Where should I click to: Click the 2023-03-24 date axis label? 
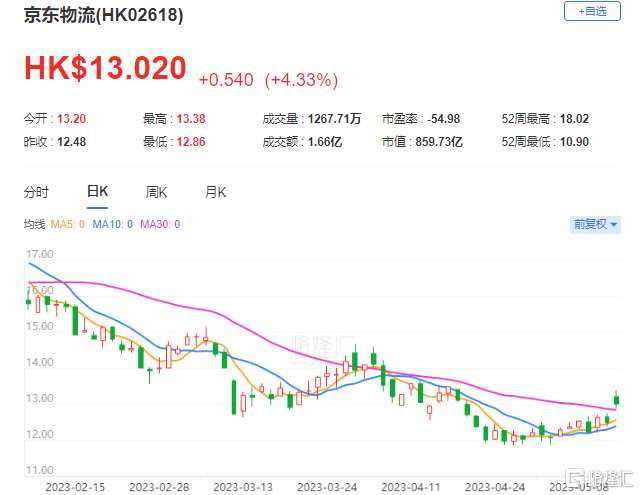pyautogui.click(x=327, y=487)
